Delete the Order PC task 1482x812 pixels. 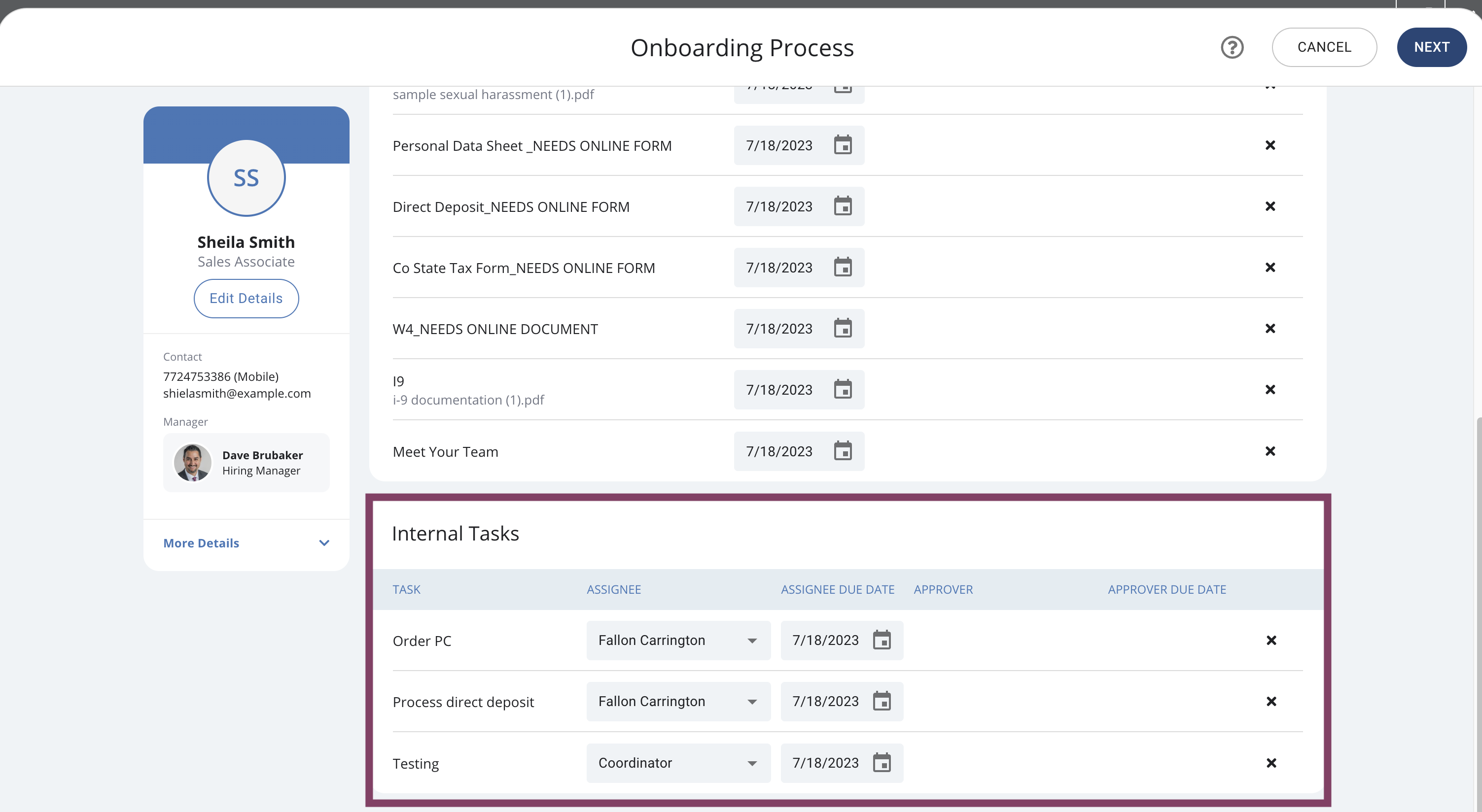pos(1271,641)
